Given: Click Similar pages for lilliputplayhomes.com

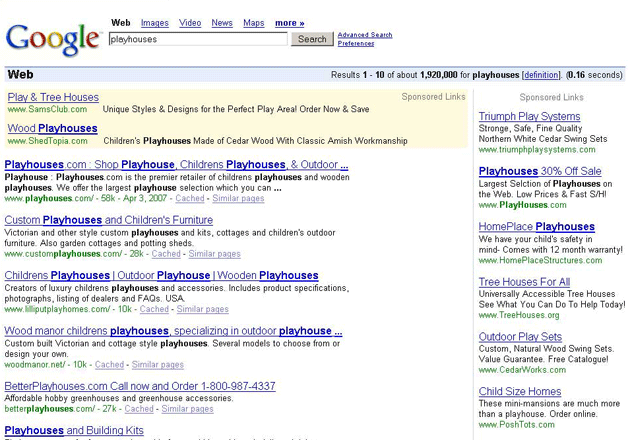Looking at the screenshot, I should pyautogui.click(x=203, y=309).
